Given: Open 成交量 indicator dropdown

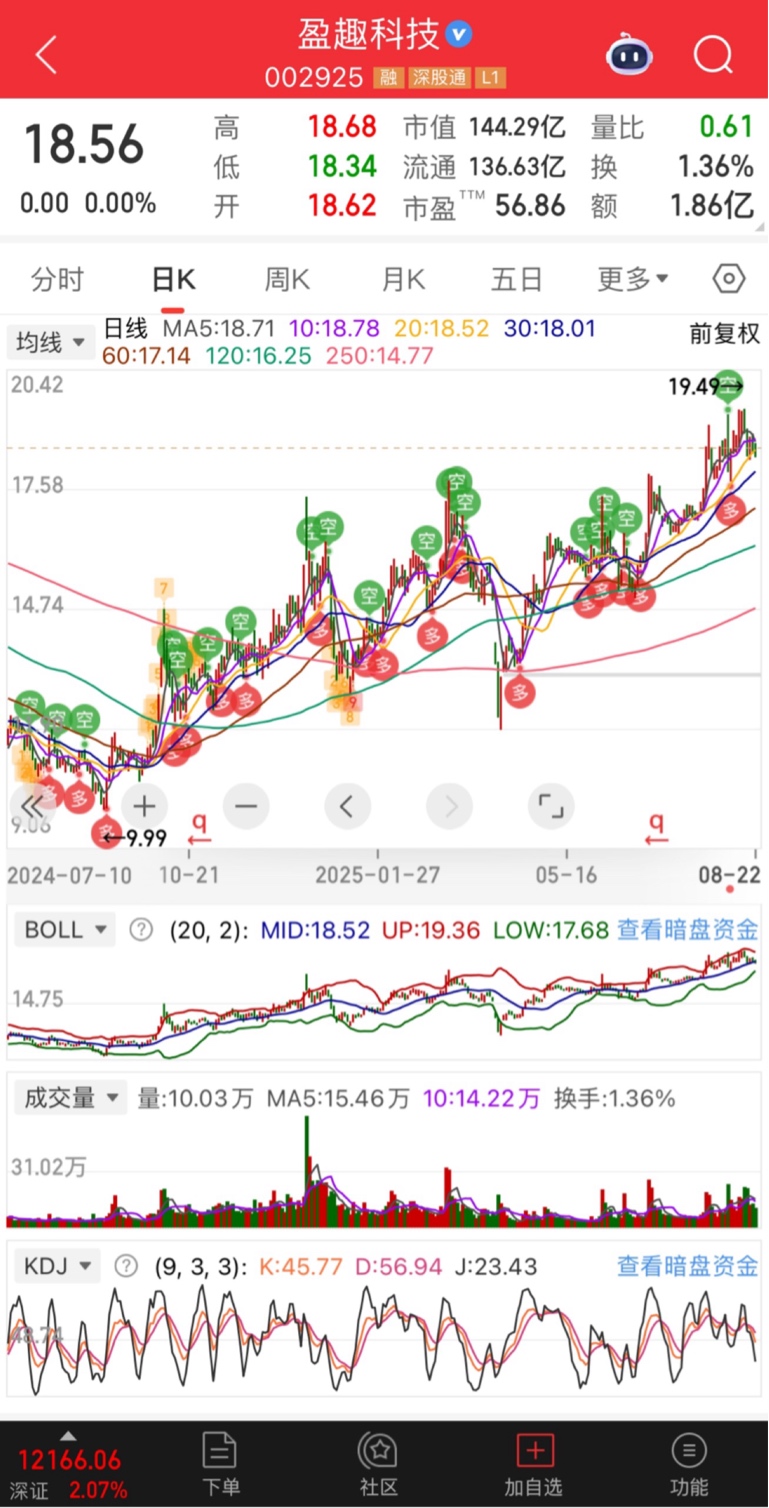Looking at the screenshot, I should (x=69, y=1098).
